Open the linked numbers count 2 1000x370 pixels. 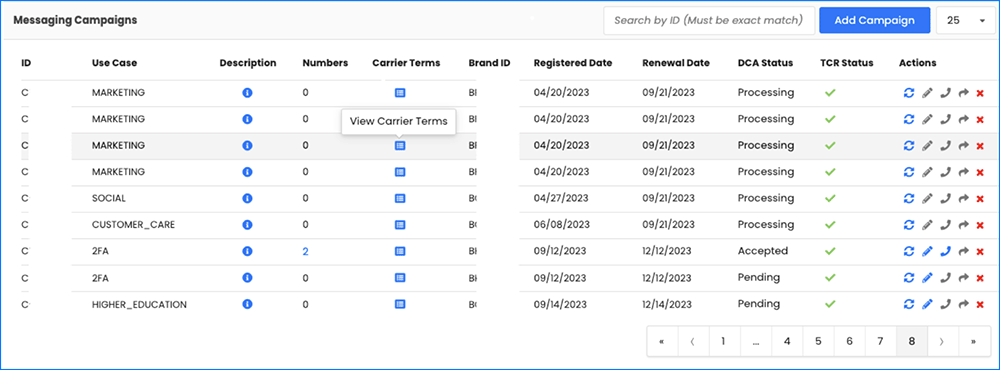[305, 251]
